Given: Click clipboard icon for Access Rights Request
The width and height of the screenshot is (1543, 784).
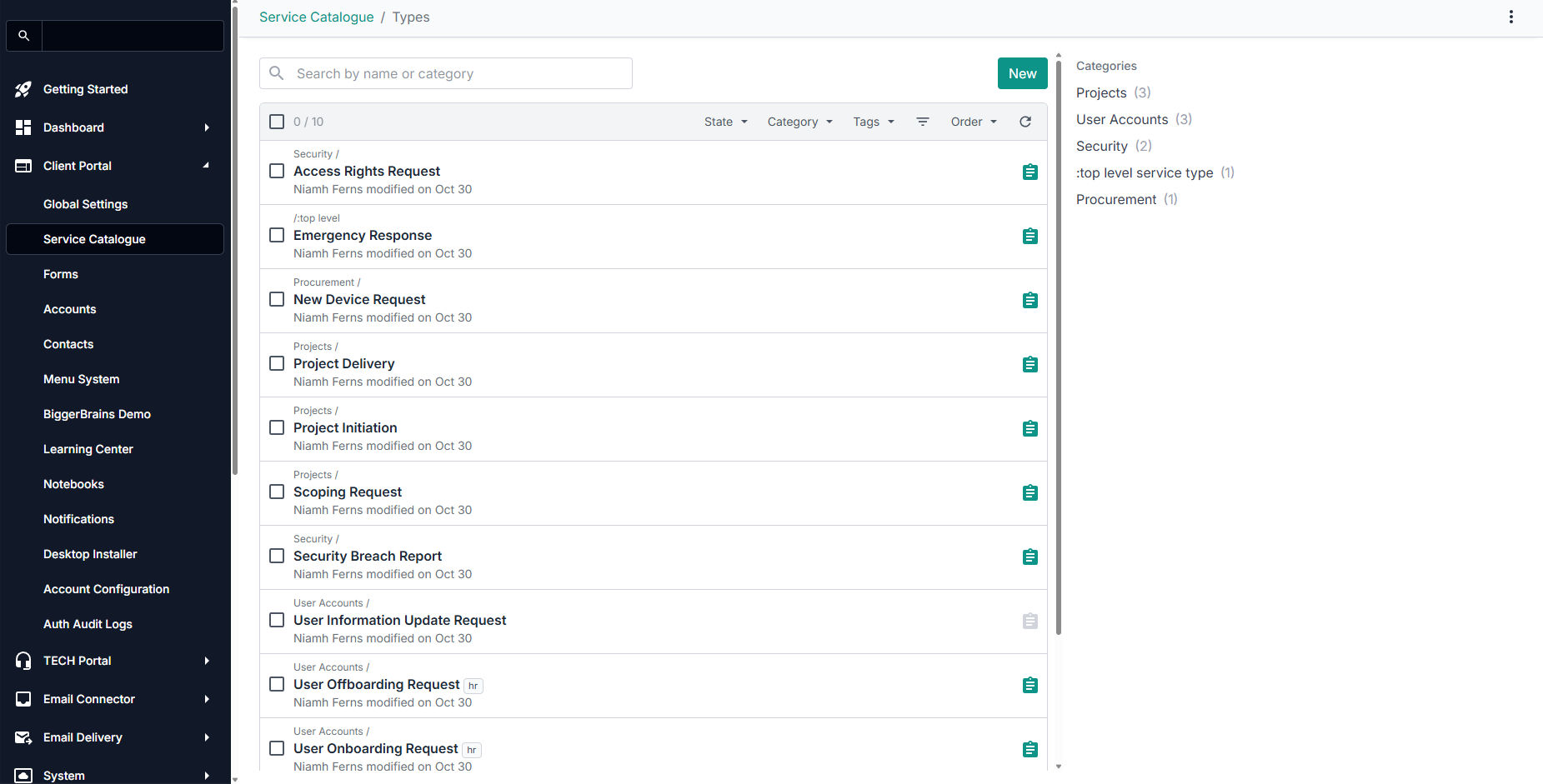Looking at the screenshot, I should coord(1030,172).
